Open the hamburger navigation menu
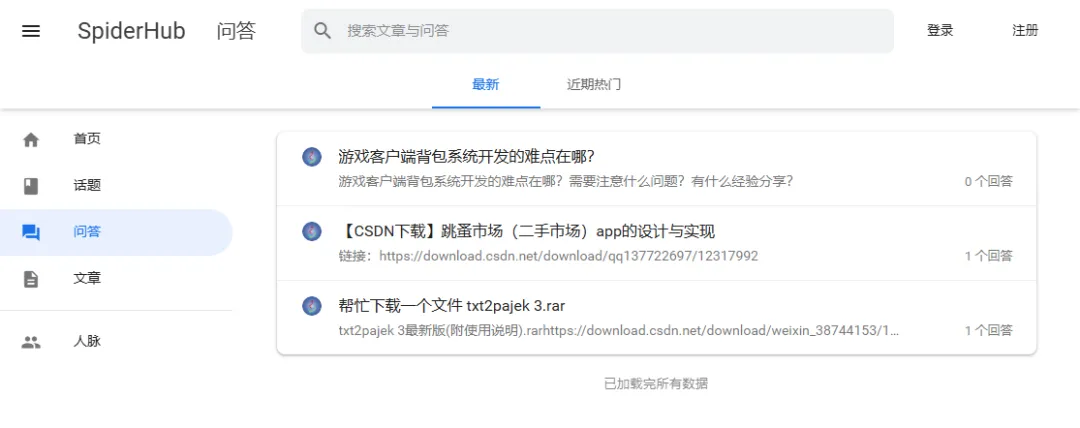1080x428 pixels. pyautogui.click(x=31, y=31)
